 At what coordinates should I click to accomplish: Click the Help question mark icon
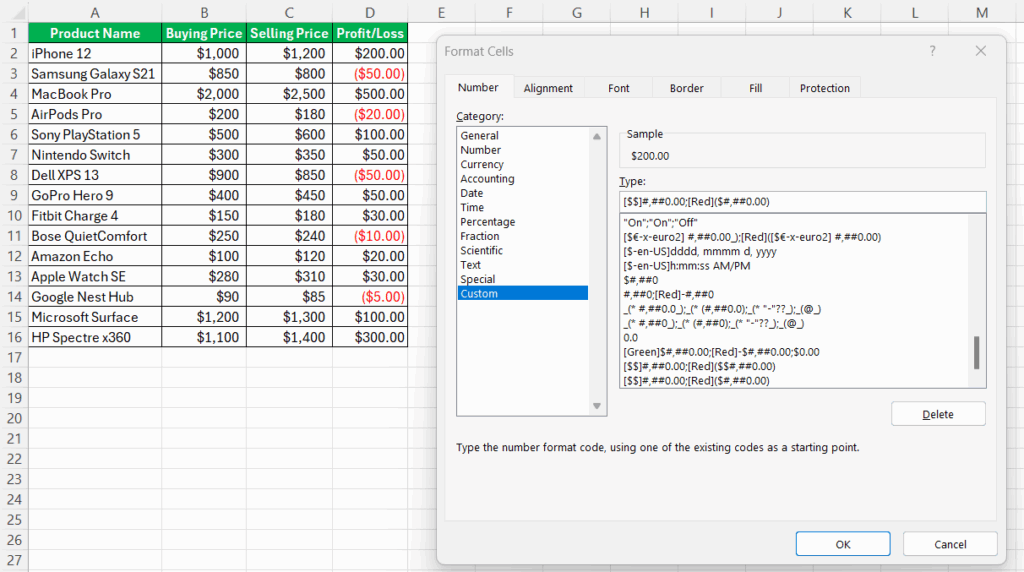click(x=932, y=51)
